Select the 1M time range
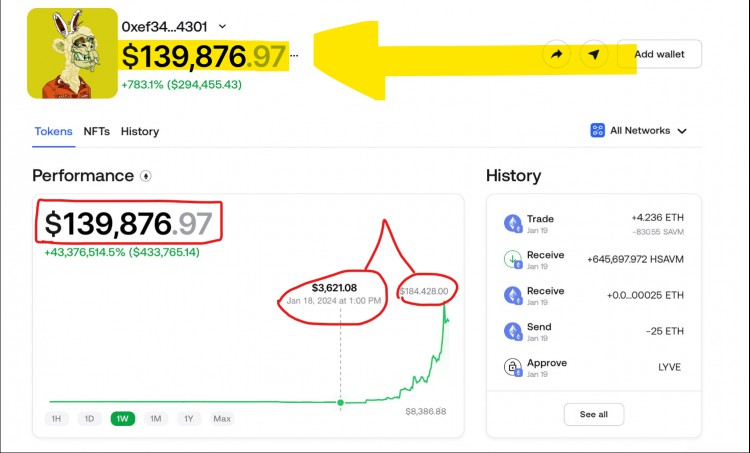The height and width of the screenshot is (453, 750). (155, 418)
